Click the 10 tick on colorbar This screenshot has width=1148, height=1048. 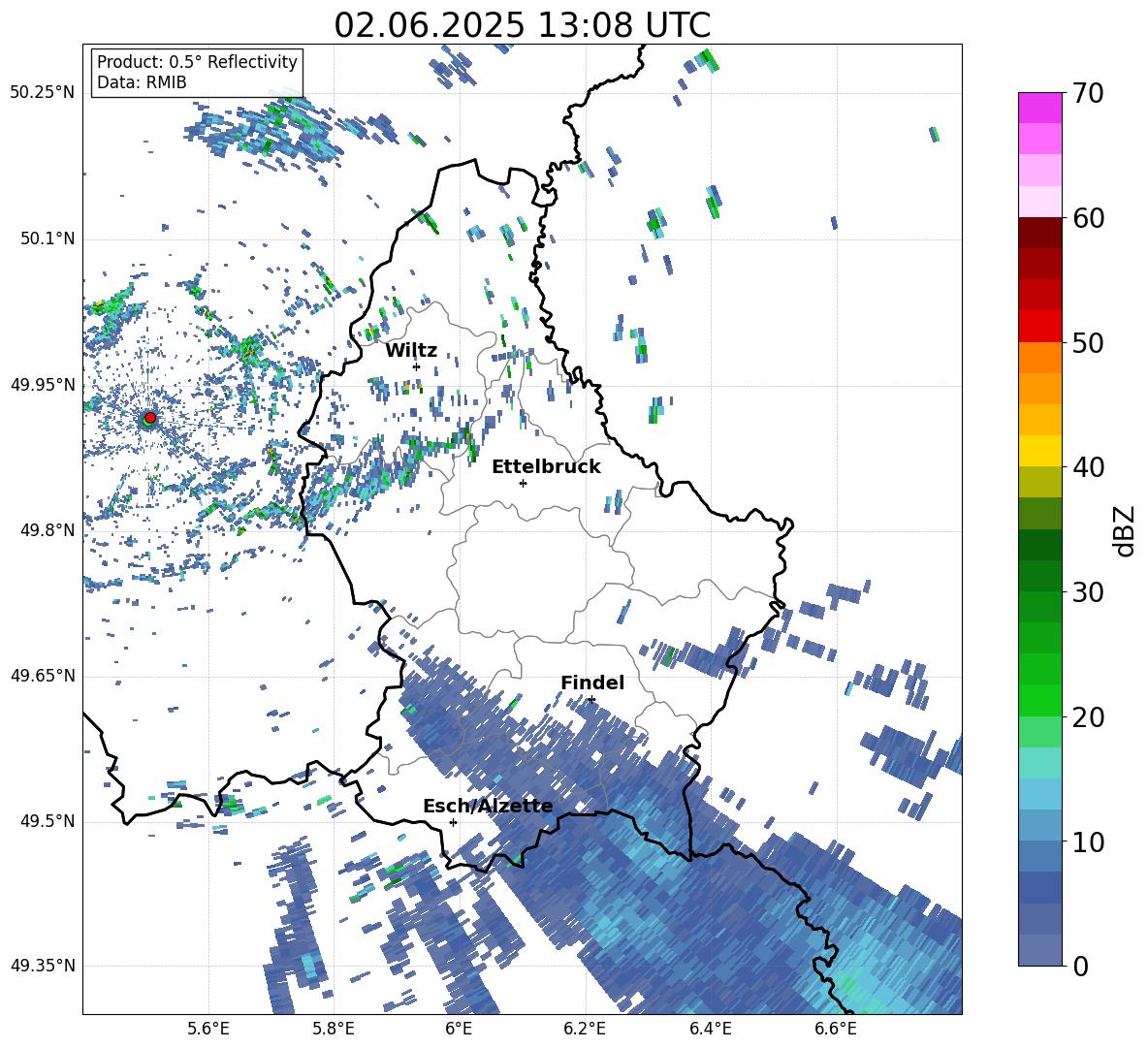(1088, 842)
